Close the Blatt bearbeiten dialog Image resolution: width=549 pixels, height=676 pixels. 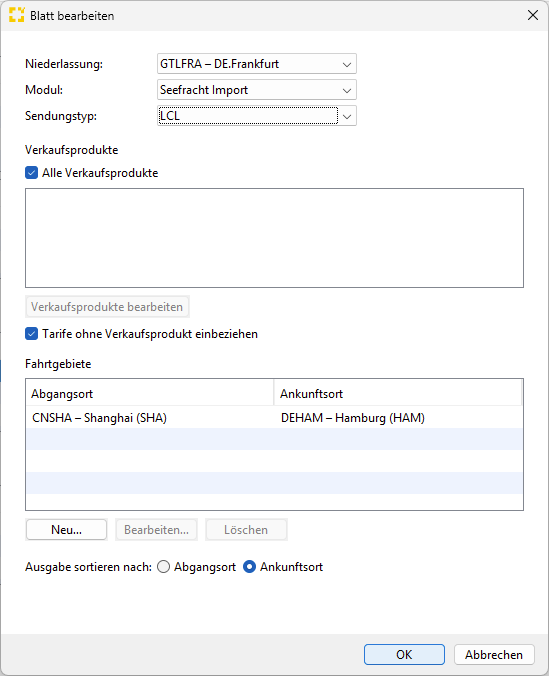[x=533, y=15]
